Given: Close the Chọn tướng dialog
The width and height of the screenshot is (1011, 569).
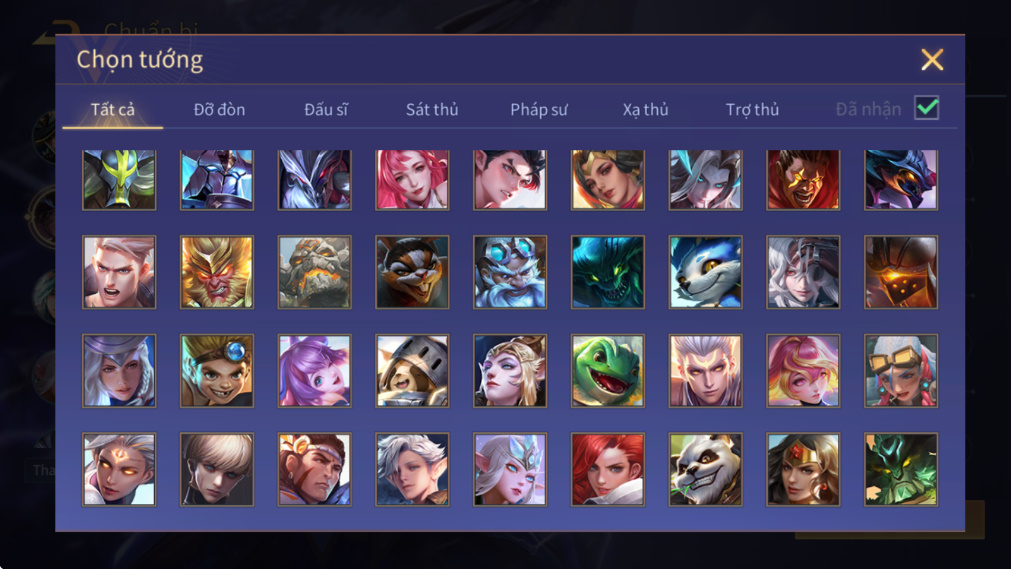Looking at the screenshot, I should [x=932, y=60].
